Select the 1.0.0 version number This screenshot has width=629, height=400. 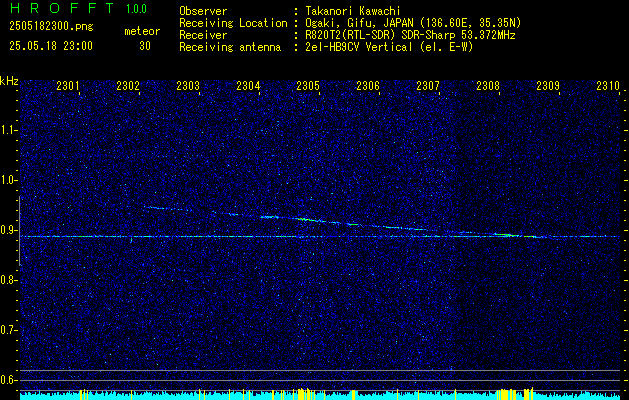point(136,8)
